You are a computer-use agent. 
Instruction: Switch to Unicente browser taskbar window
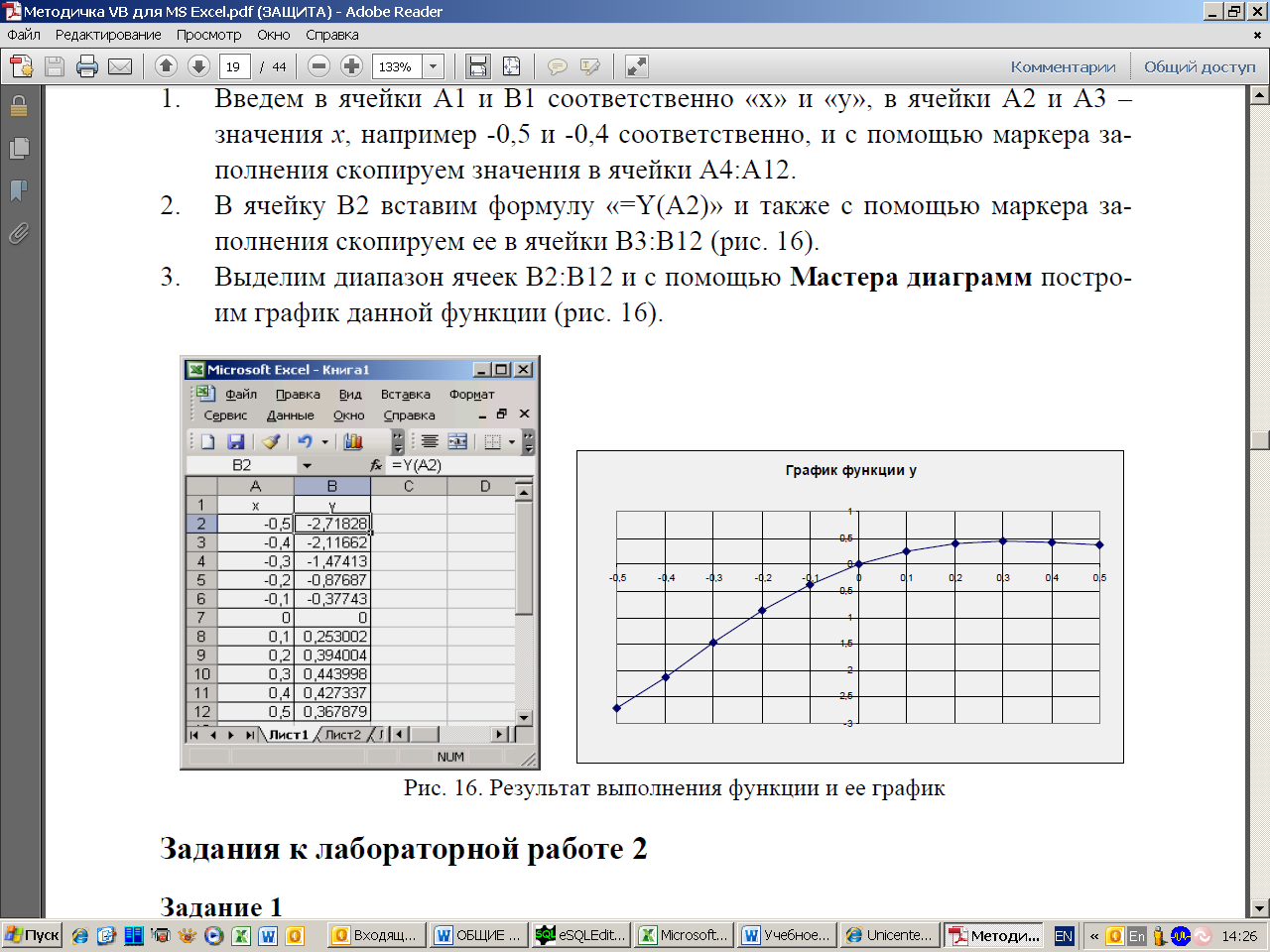pos(888,935)
